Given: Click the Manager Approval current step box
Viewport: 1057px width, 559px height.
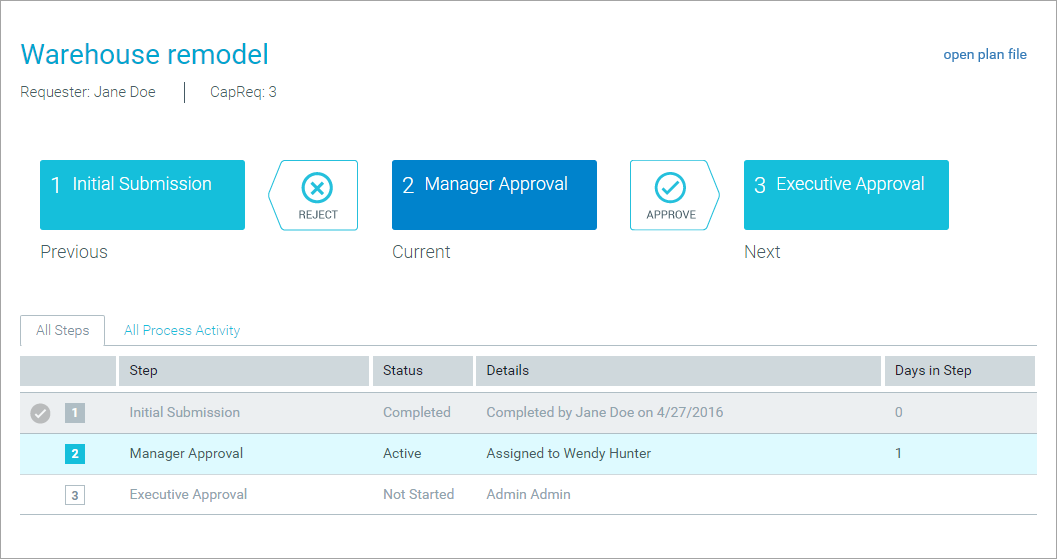Looking at the screenshot, I should (x=494, y=195).
